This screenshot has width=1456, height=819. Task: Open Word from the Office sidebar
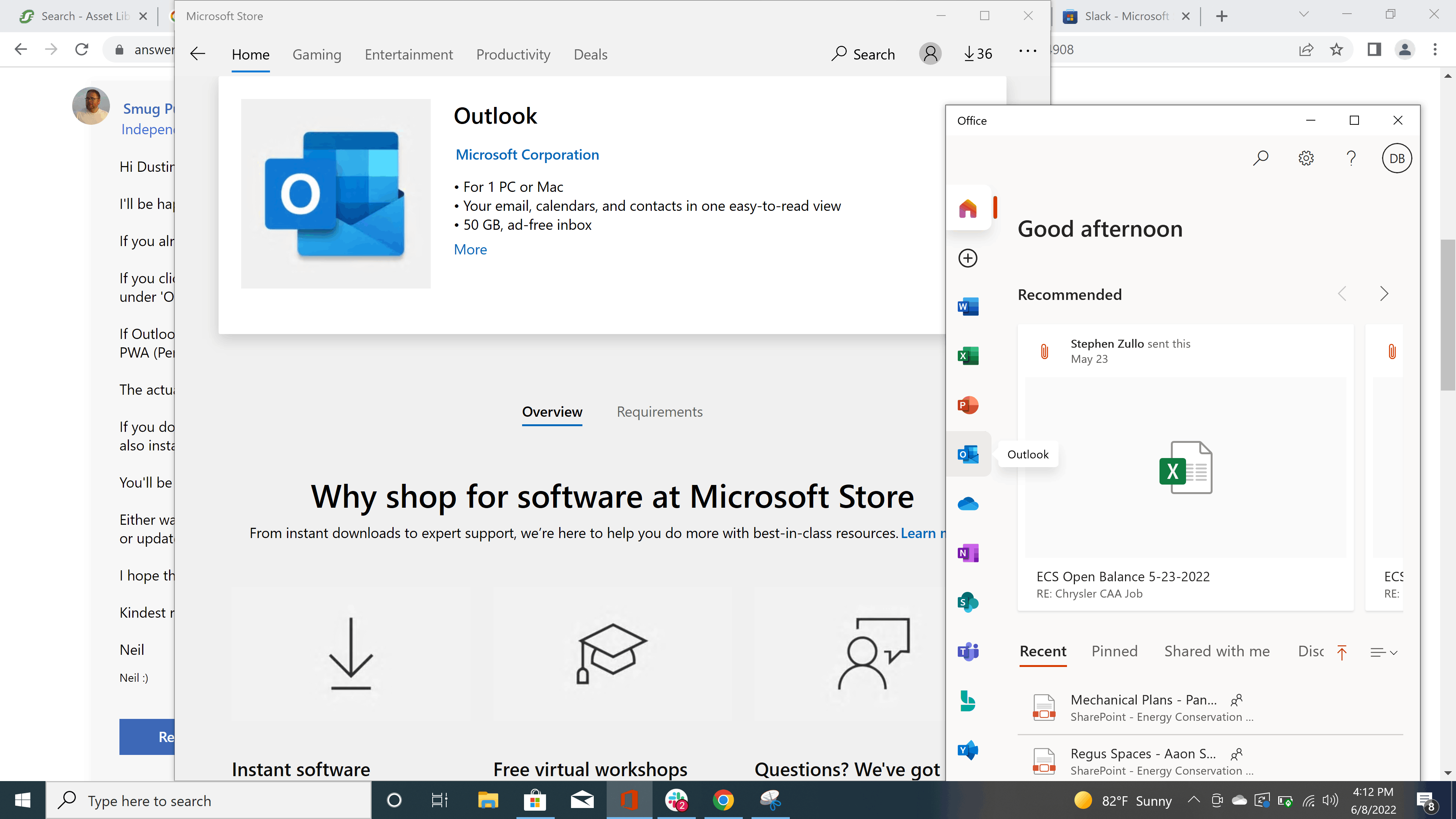(x=968, y=306)
